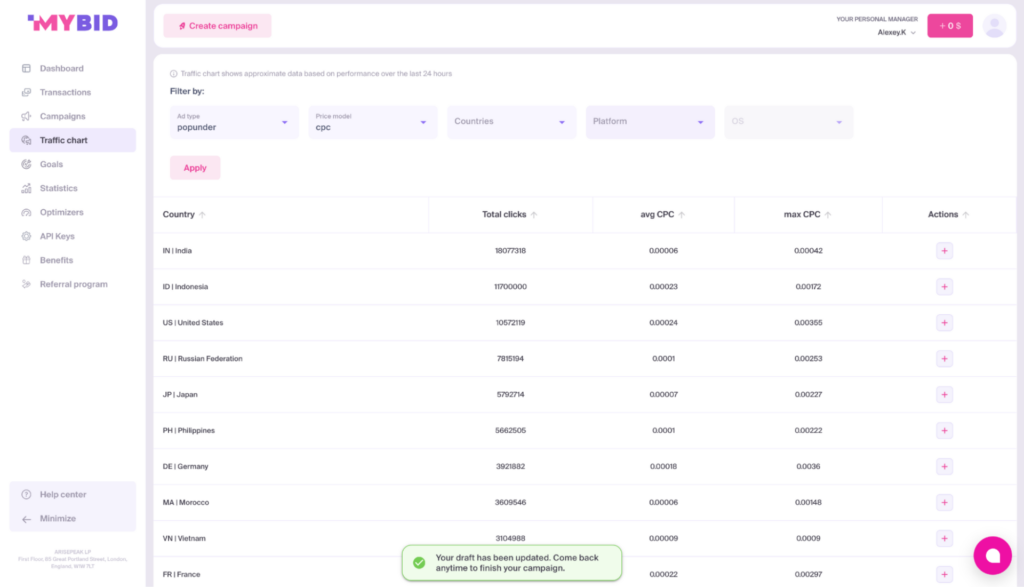Image resolution: width=1024 pixels, height=587 pixels.
Task: Go to Dashboard in sidebar
Action: click(72, 69)
